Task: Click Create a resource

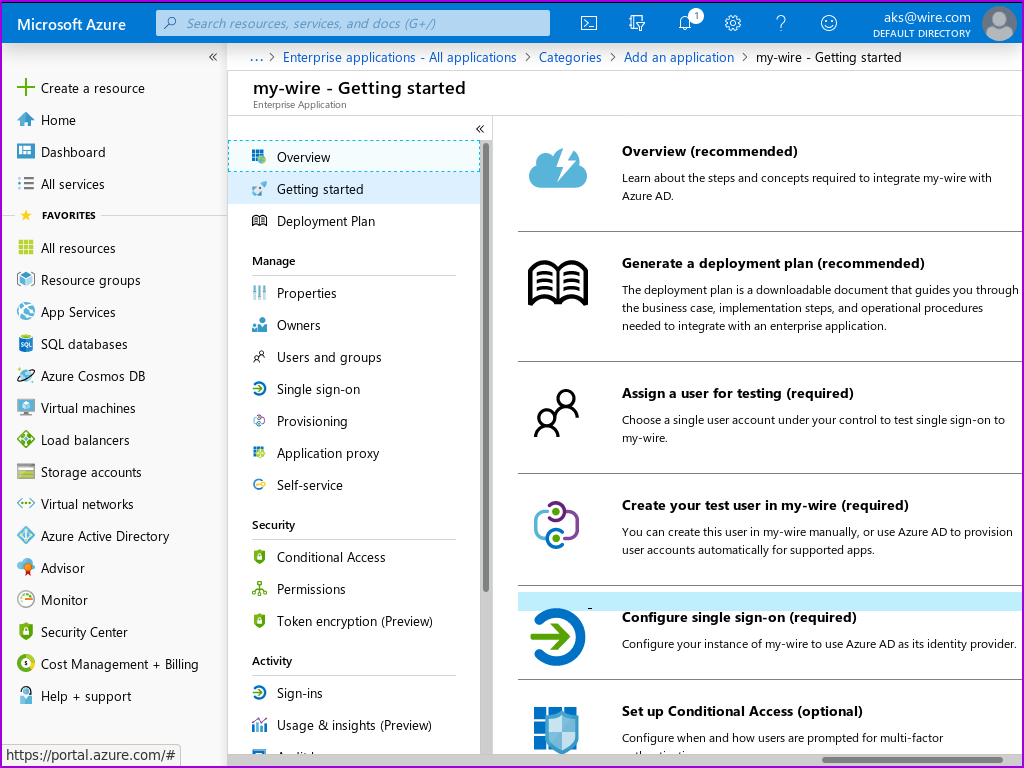Action: [x=92, y=88]
